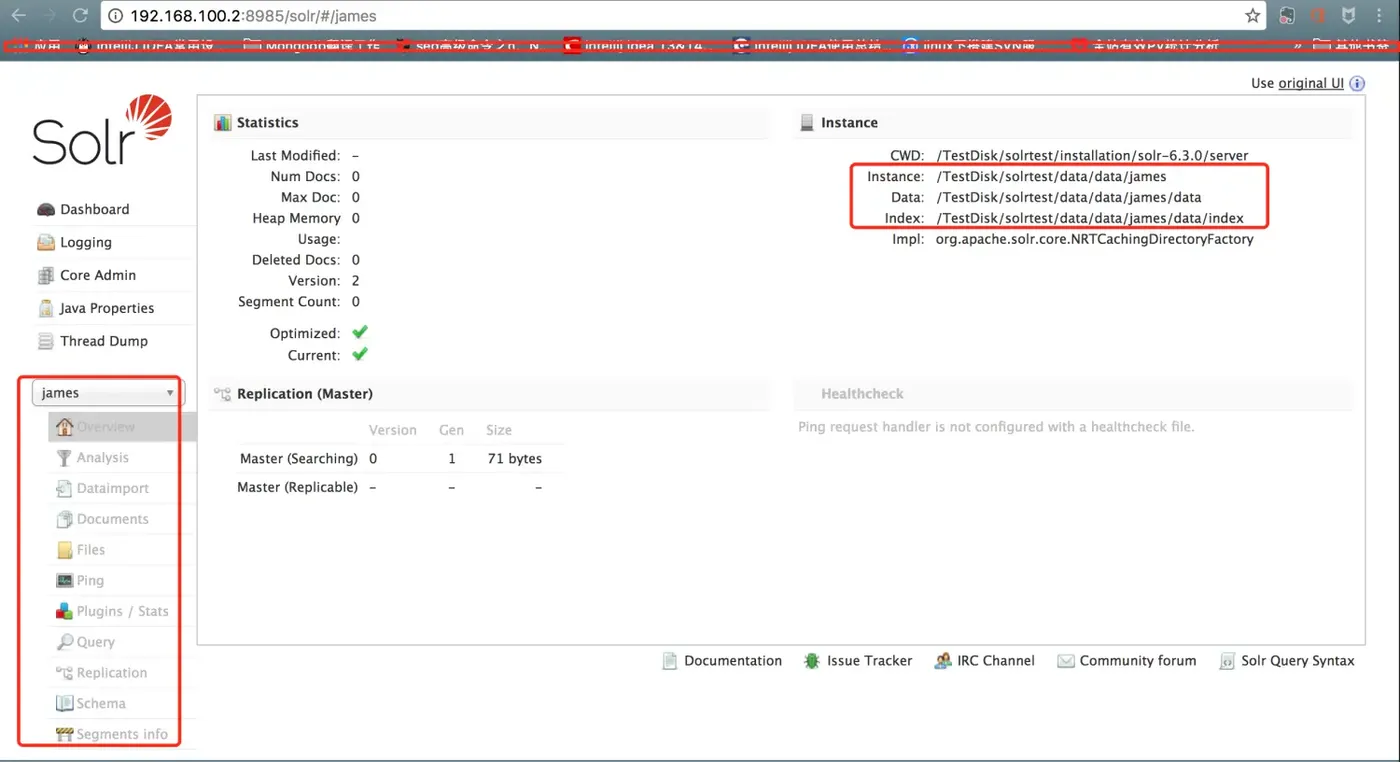Click the Instance path /TestDisk/solrtest/data/data/james

[x=1051, y=177]
